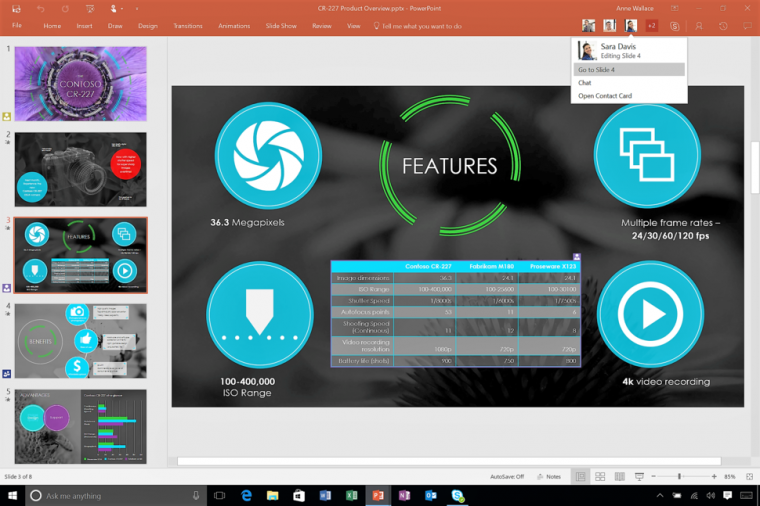Click the Tell me what you want to do box
The image size is (760, 506).
[x=417, y=26]
